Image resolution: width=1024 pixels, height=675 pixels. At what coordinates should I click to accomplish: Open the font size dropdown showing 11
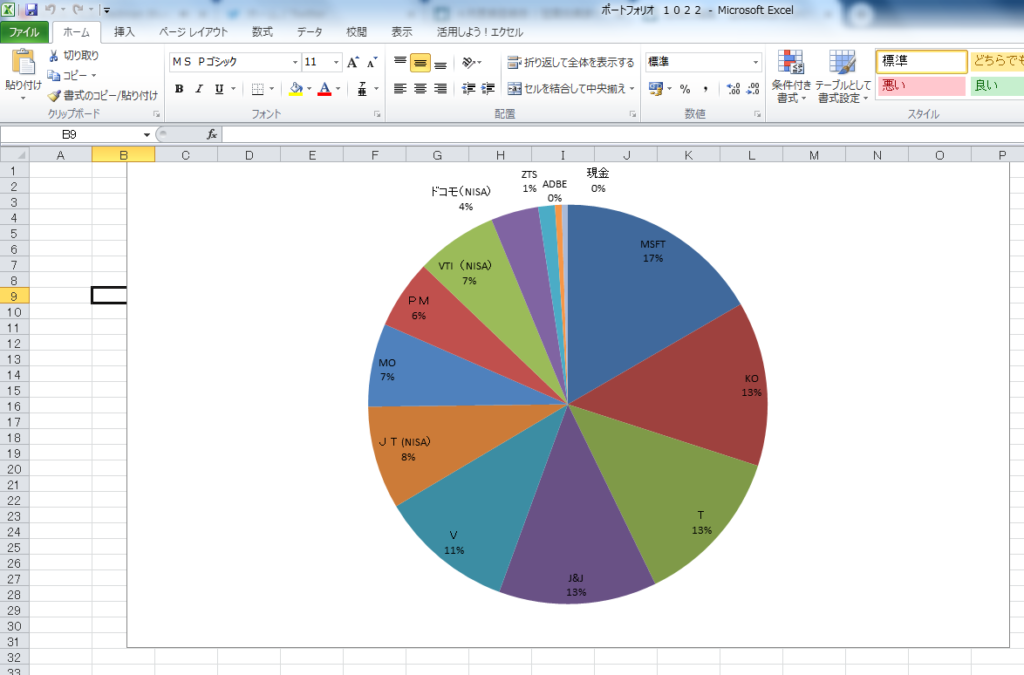(x=336, y=62)
